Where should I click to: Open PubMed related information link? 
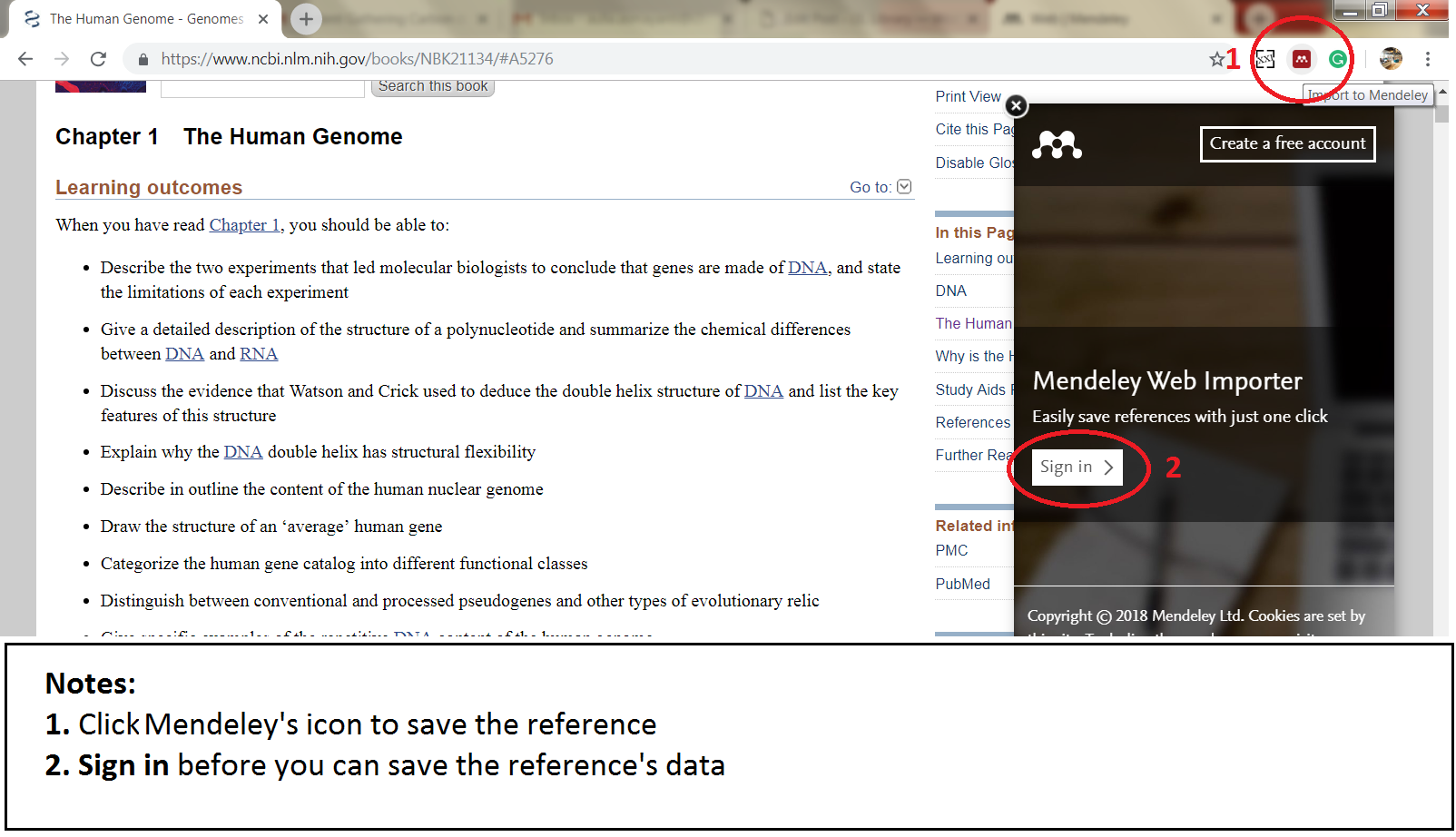pos(962,584)
